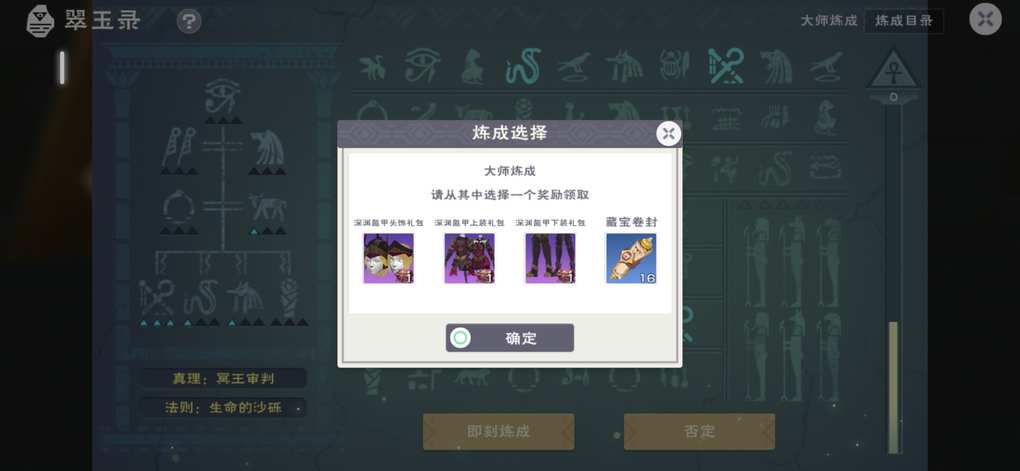1020x471 pixels.
Task: Confirm selection with 确定 button
Action: pos(510,338)
